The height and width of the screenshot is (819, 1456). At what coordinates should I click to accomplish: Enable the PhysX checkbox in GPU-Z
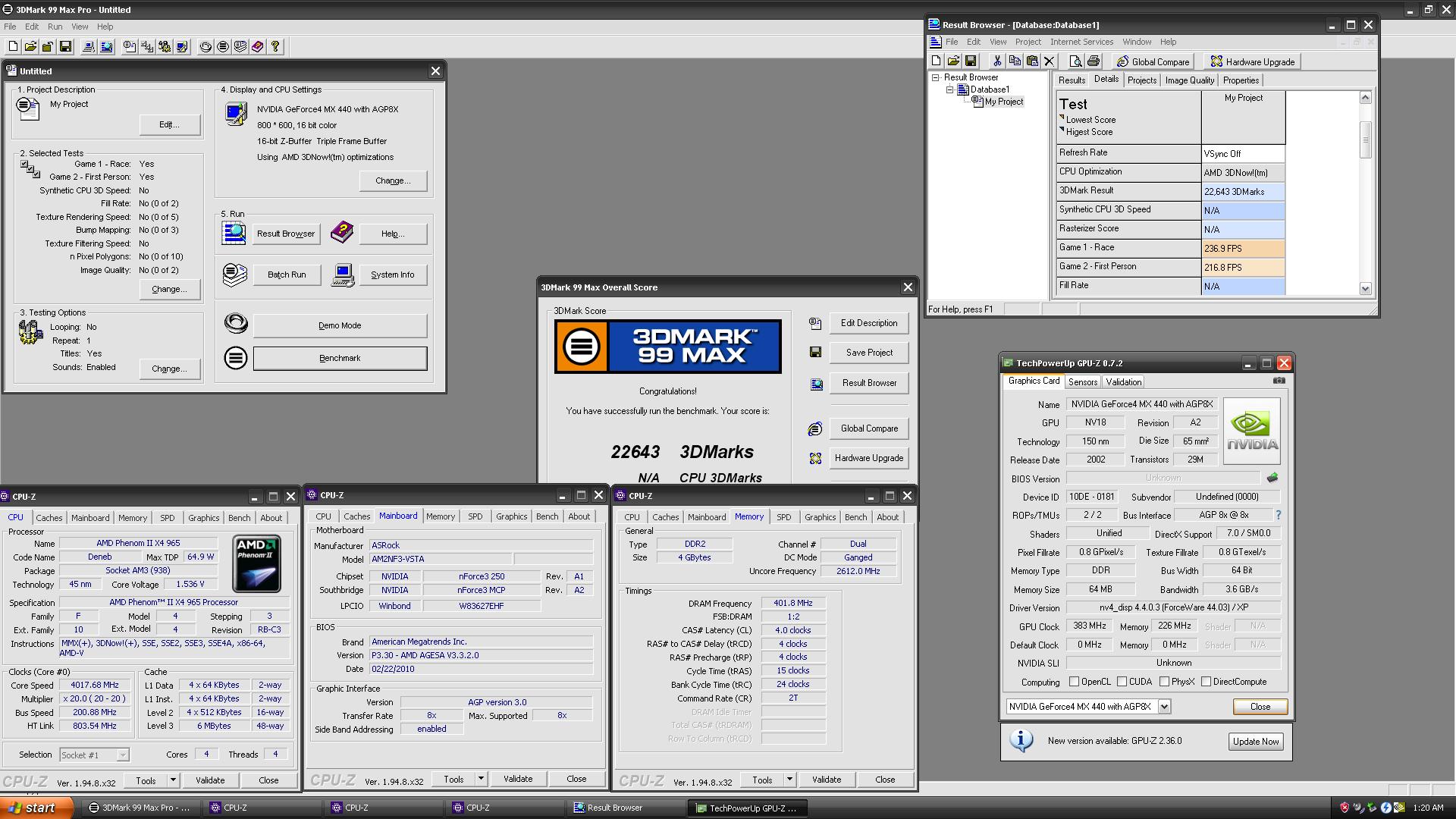pyautogui.click(x=1164, y=682)
